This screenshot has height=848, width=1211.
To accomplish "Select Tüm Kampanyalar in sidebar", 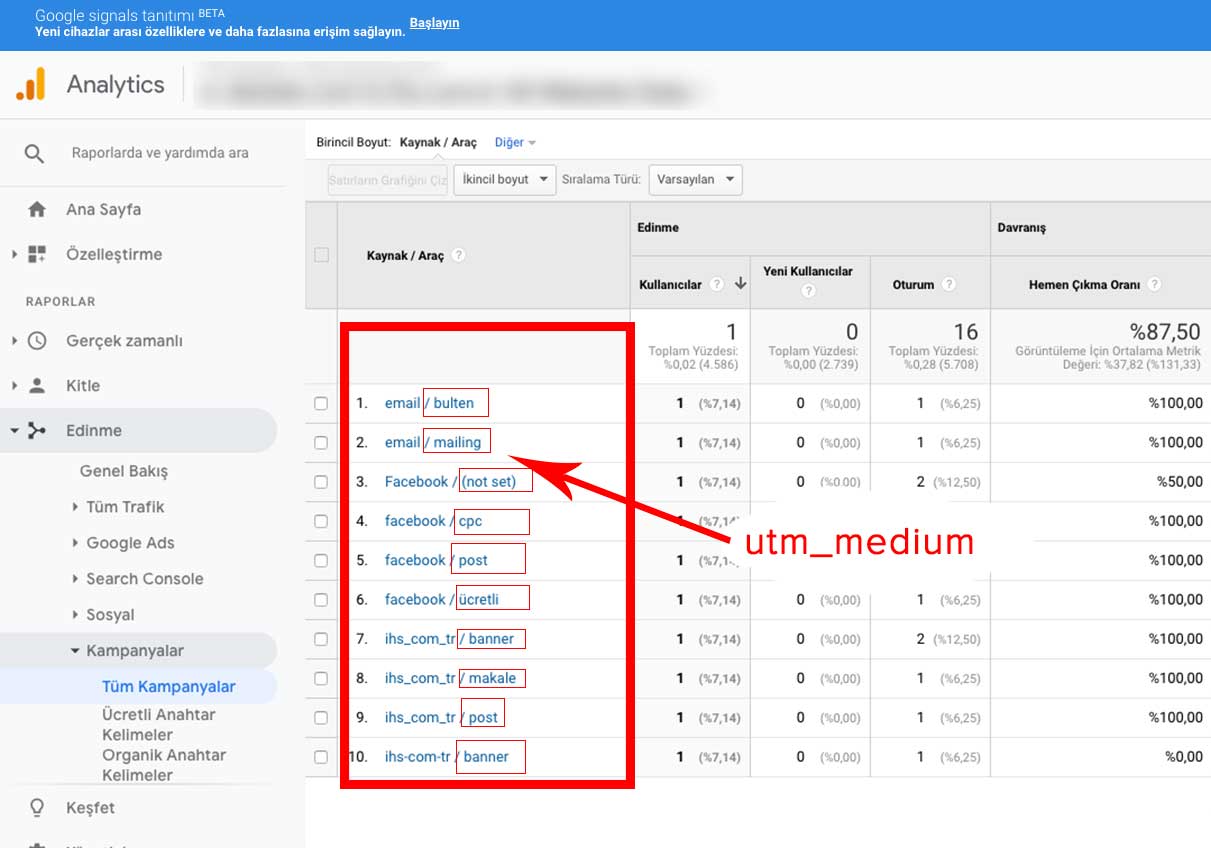I will 169,686.
